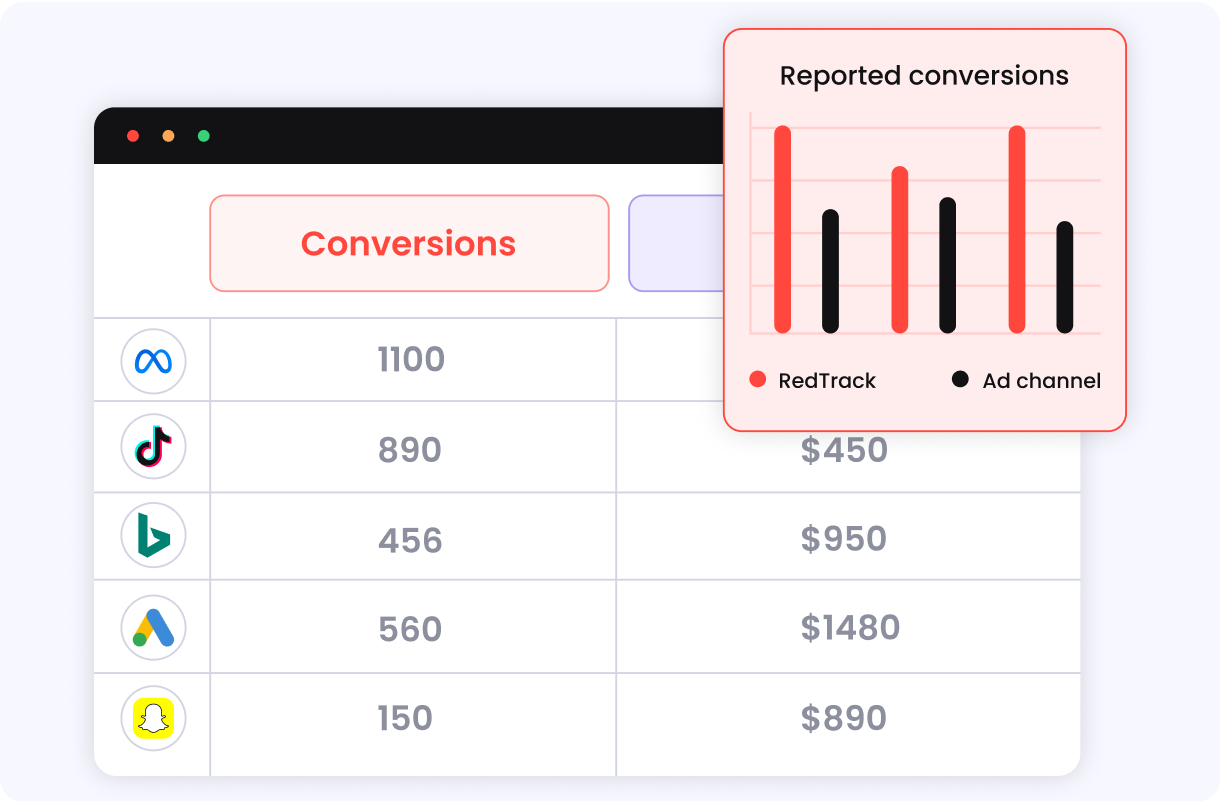Click the Meta logo icon

point(153,361)
